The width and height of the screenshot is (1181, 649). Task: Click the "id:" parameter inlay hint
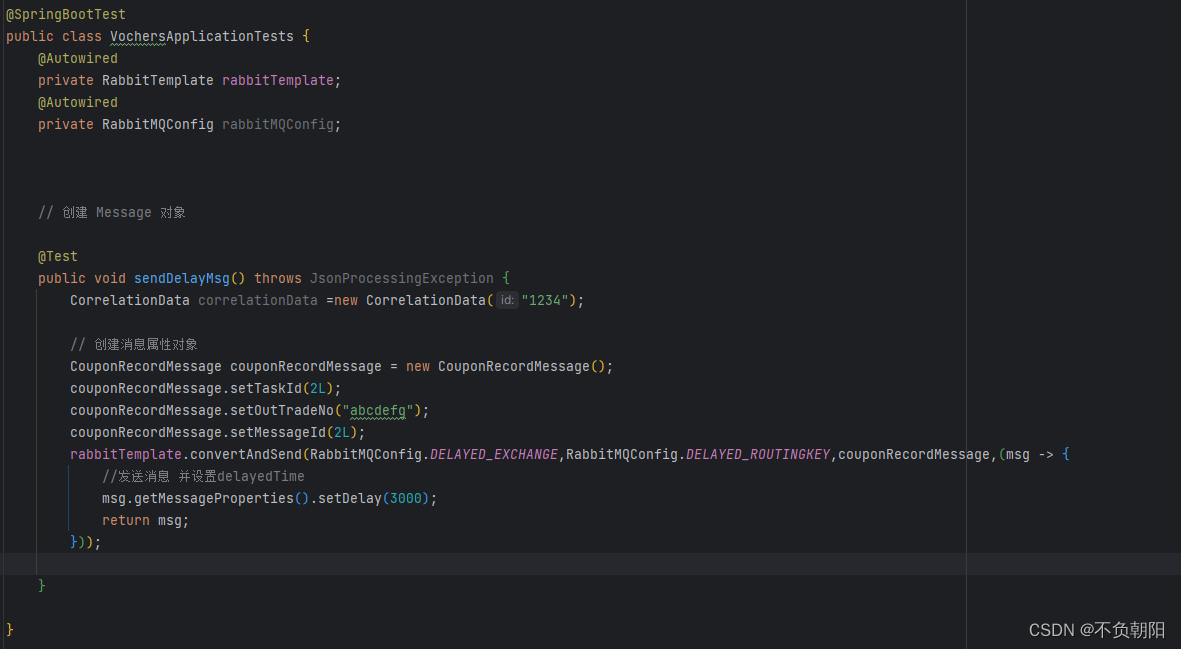tap(507, 300)
